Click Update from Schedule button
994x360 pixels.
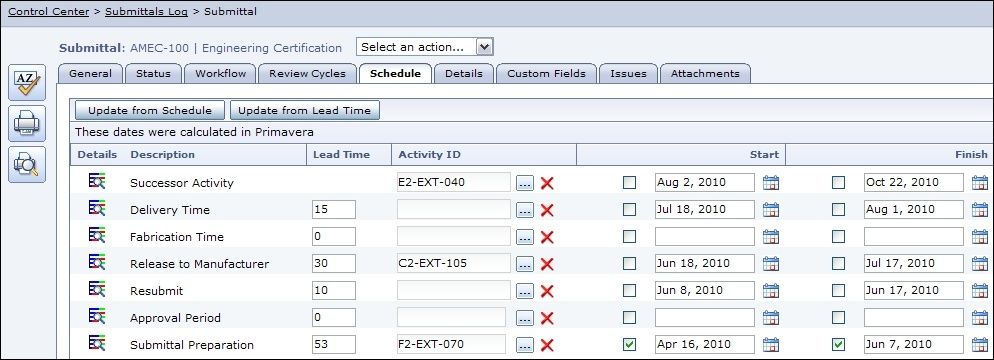click(x=150, y=110)
